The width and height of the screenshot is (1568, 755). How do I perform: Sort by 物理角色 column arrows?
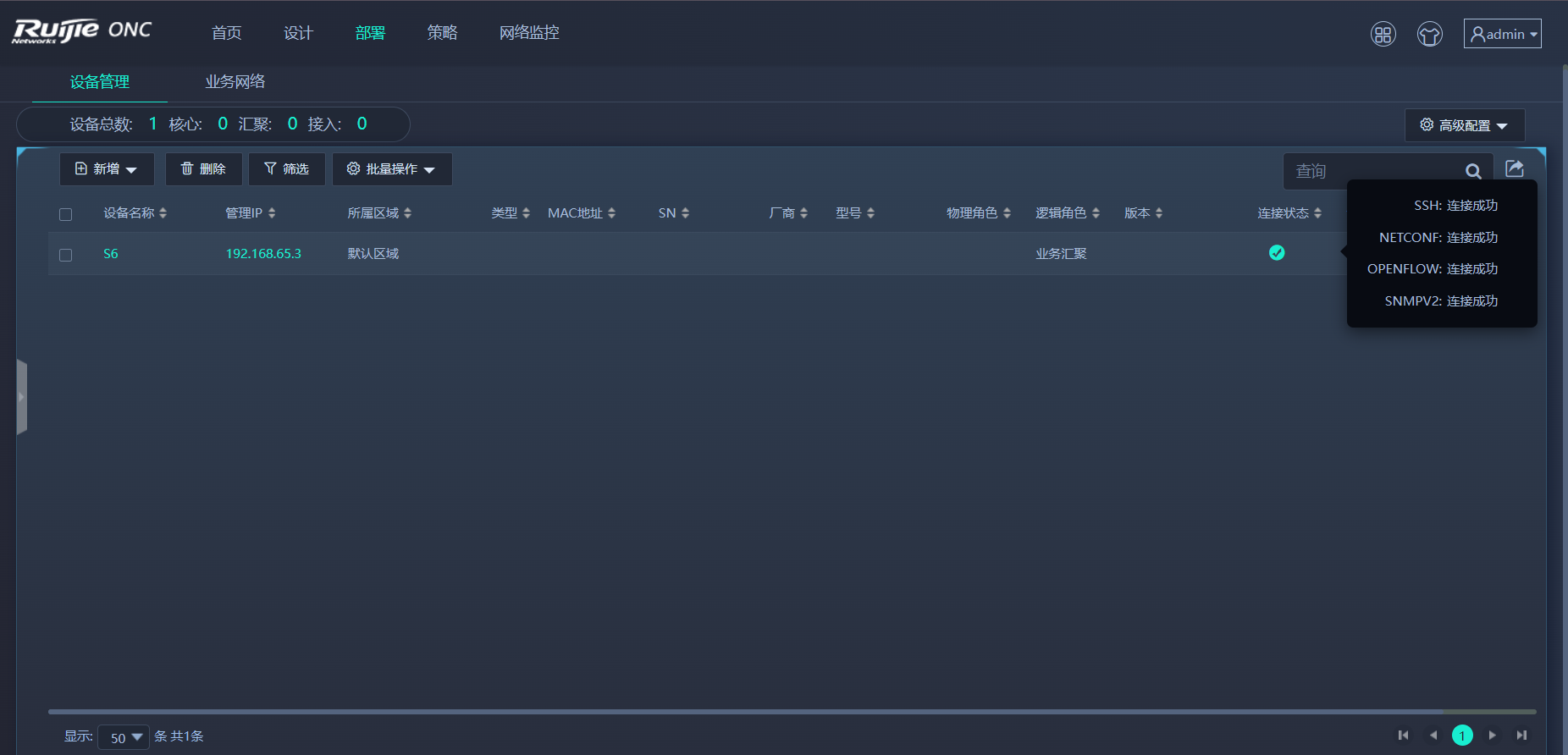pyautogui.click(x=1007, y=213)
